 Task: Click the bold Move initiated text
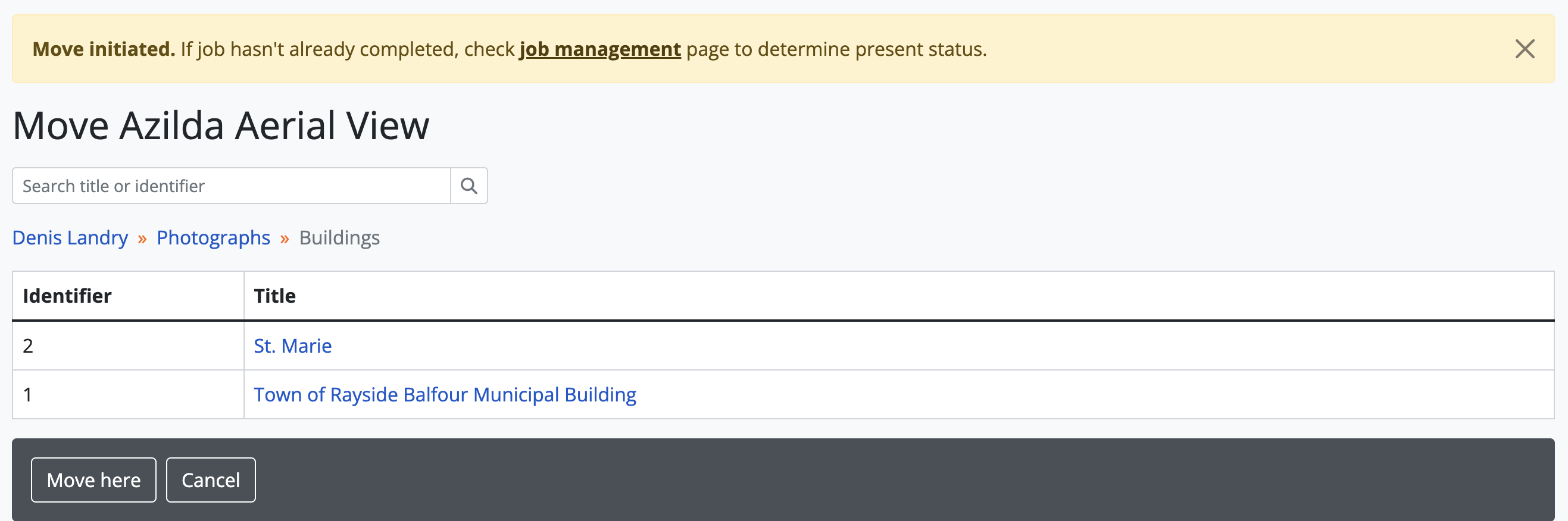tap(104, 49)
